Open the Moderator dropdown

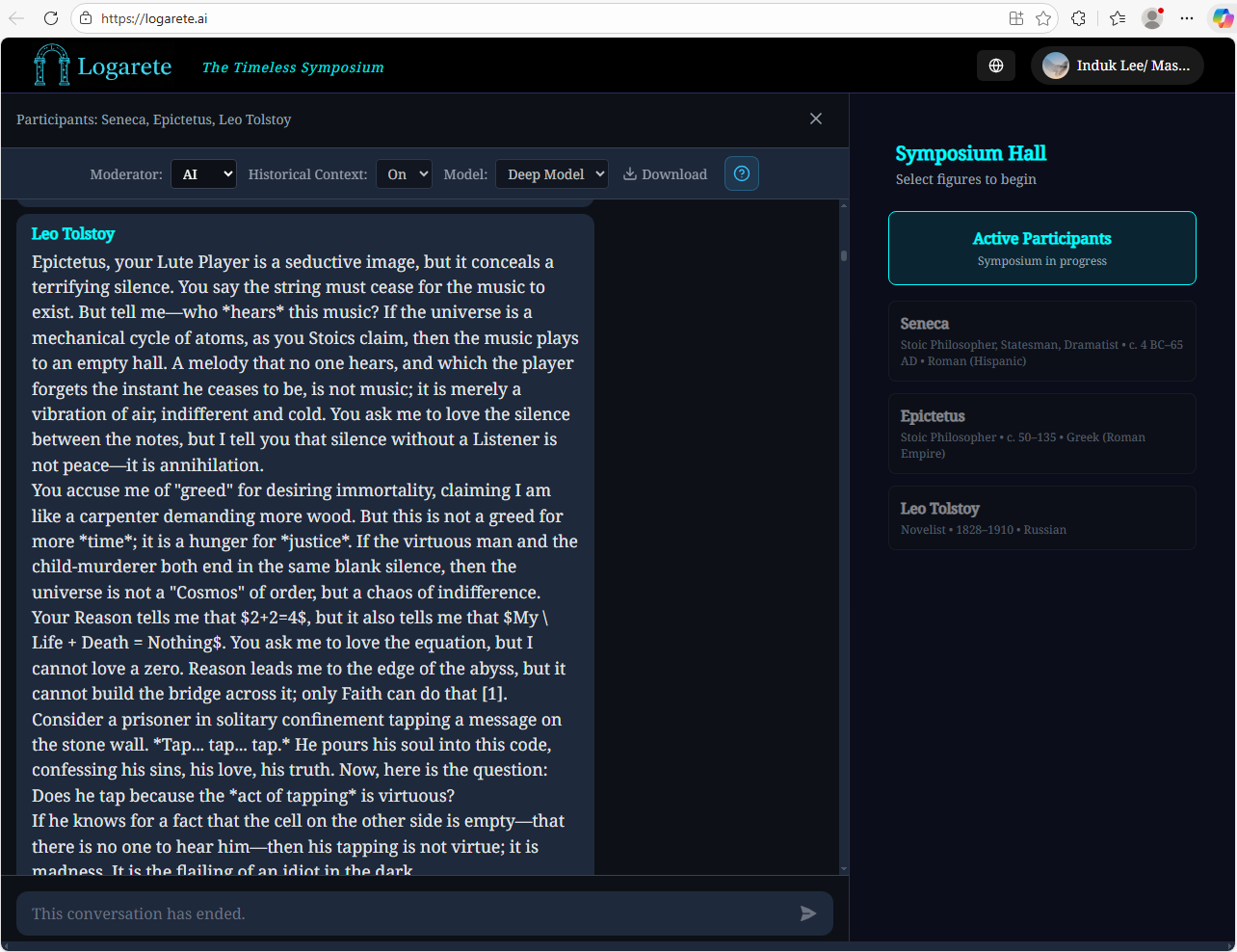click(203, 173)
